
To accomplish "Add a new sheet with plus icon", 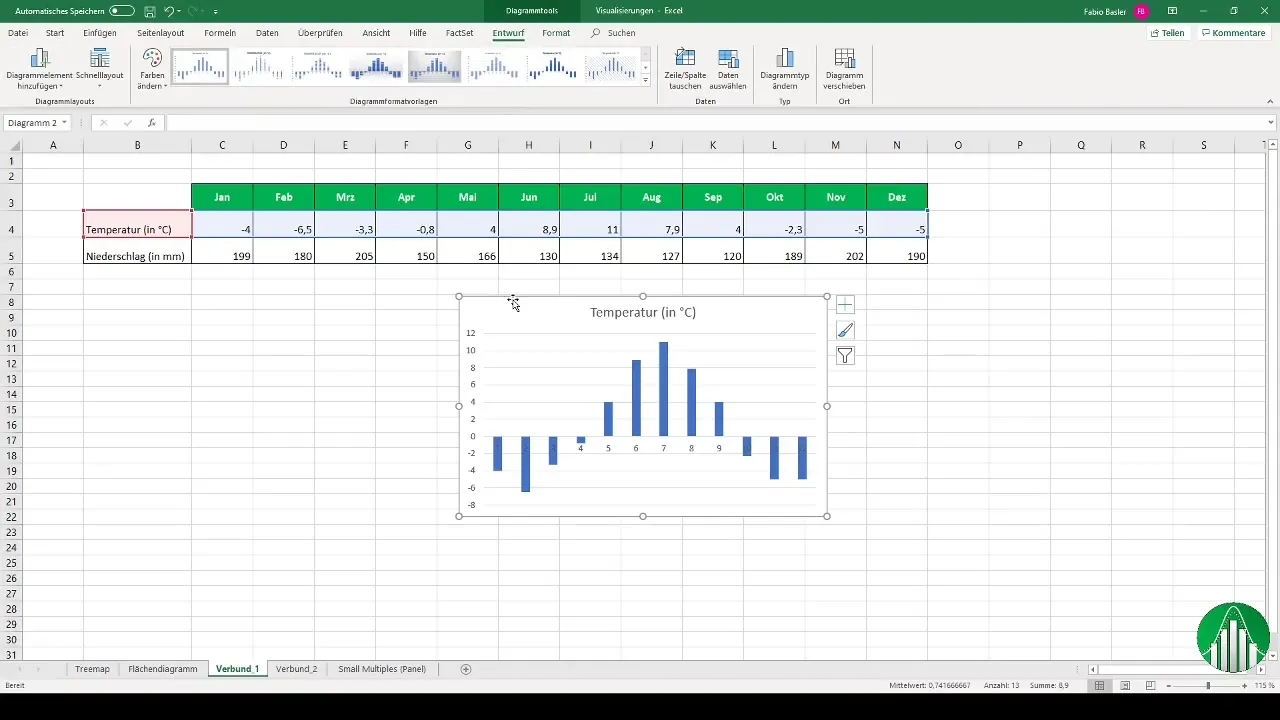I will [466, 669].
